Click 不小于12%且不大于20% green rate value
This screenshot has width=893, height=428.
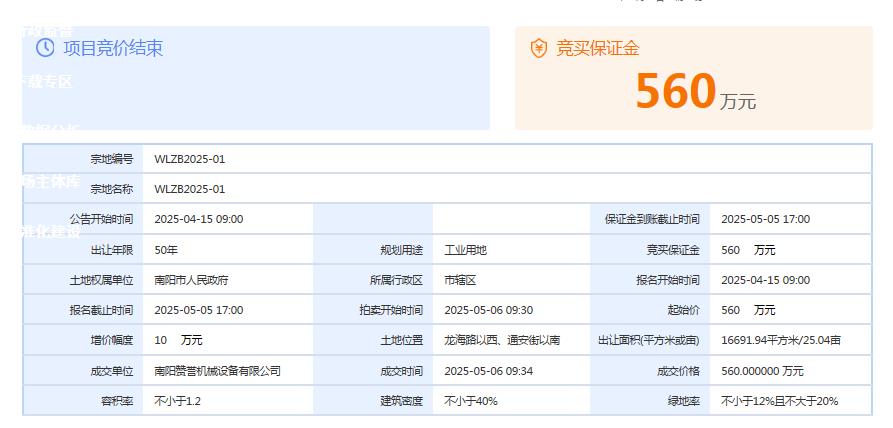780,401
